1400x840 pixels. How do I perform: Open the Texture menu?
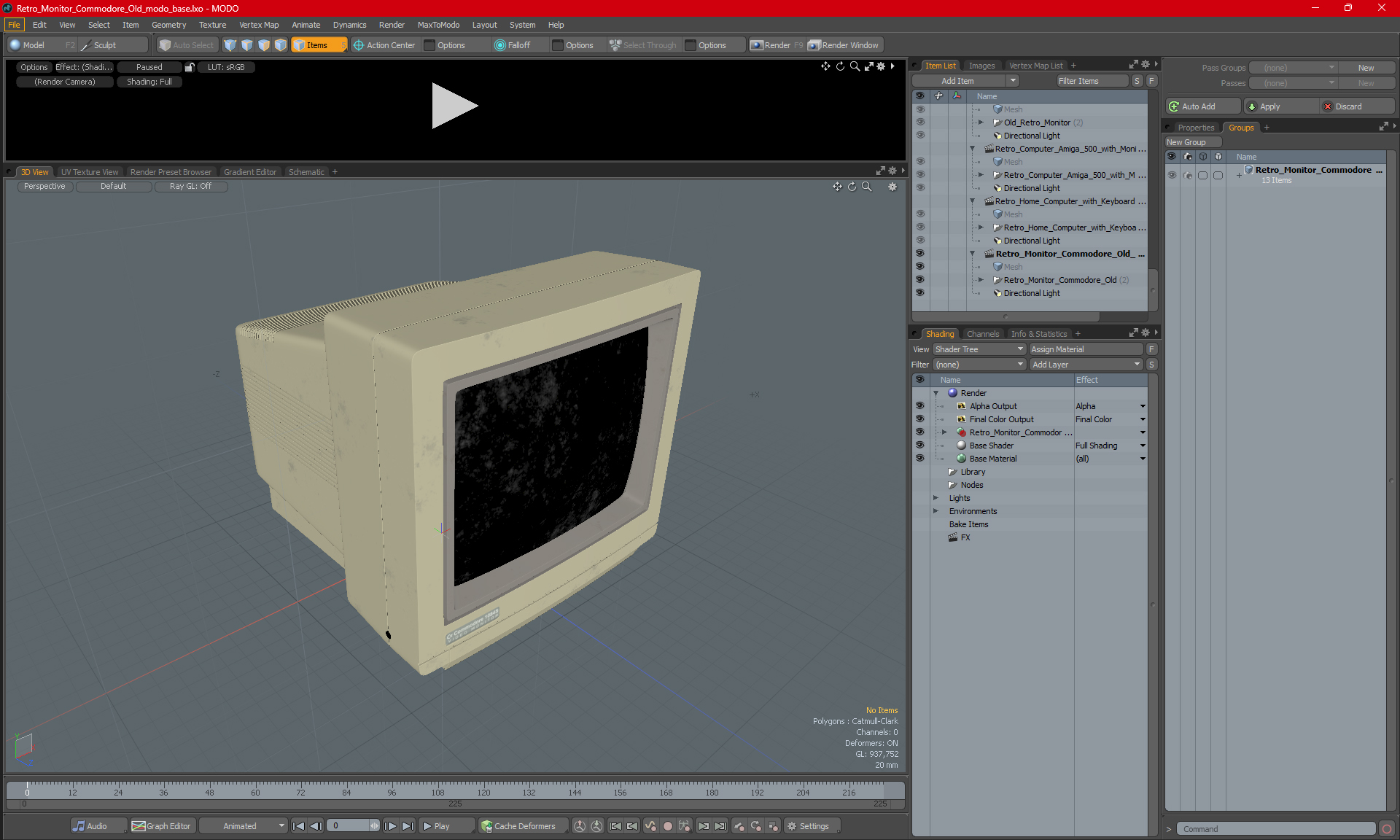pyautogui.click(x=212, y=25)
